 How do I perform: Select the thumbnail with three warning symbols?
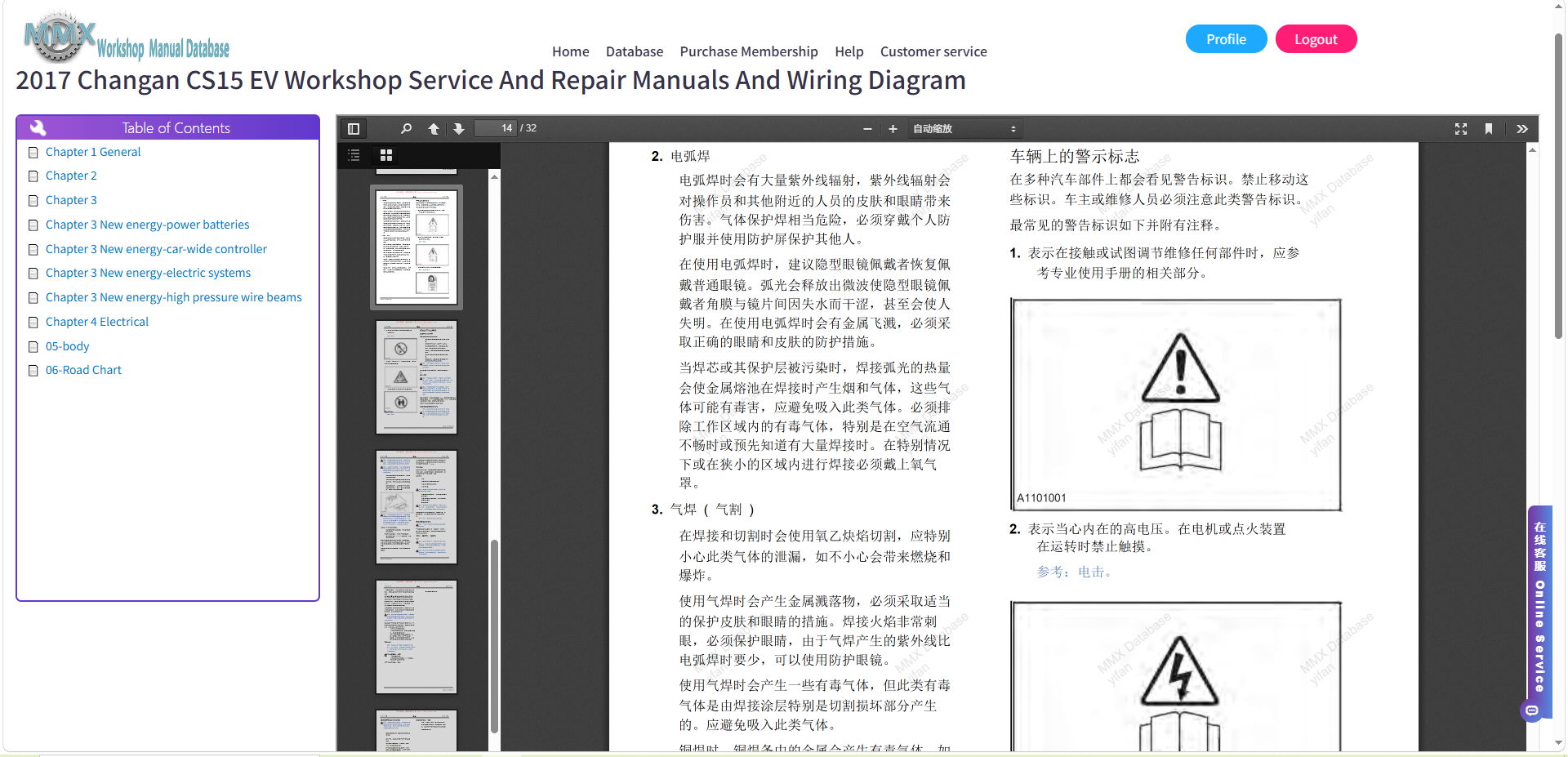[416, 377]
